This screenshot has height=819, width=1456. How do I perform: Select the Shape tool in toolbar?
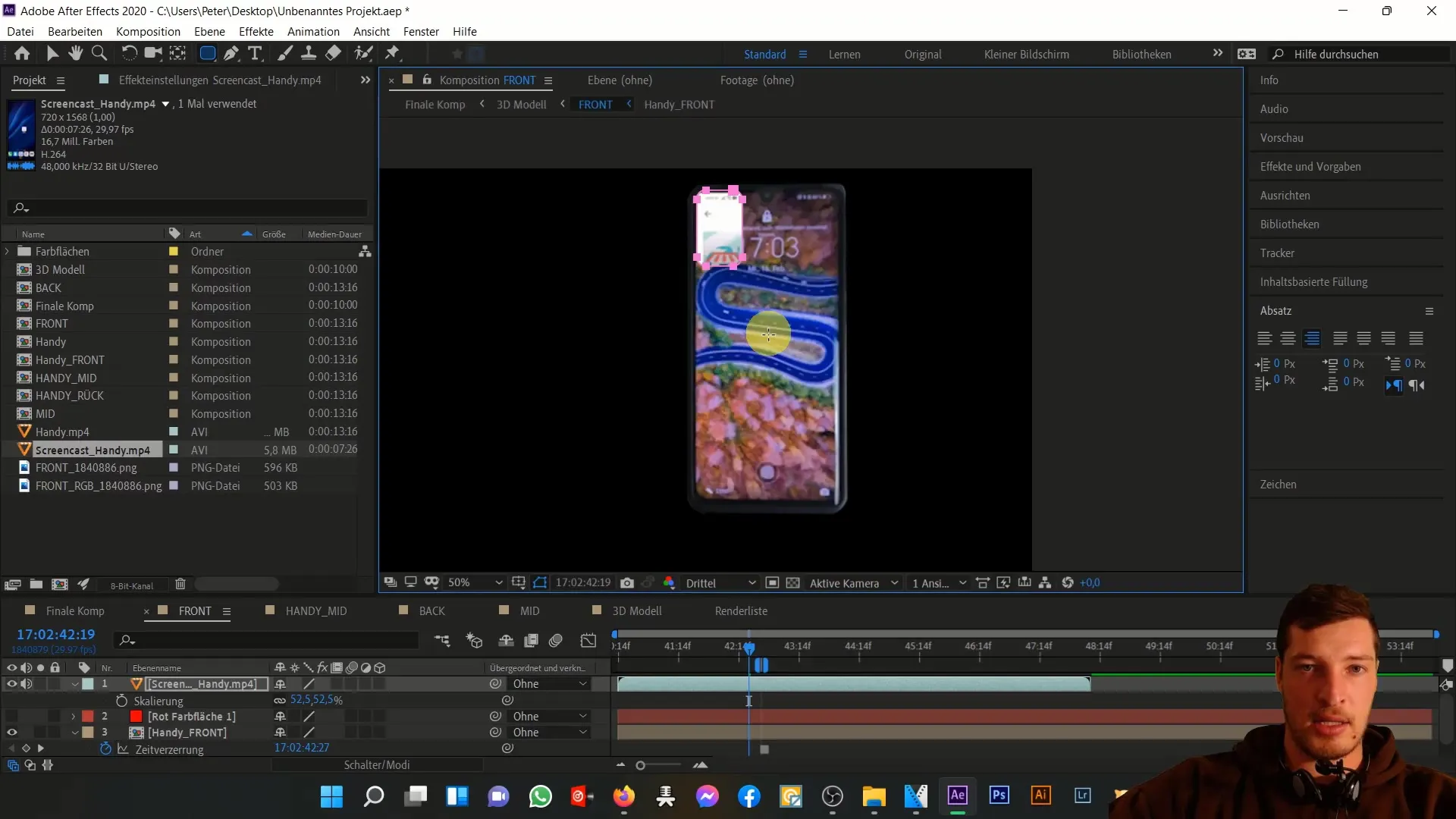[x=206, y=53]
